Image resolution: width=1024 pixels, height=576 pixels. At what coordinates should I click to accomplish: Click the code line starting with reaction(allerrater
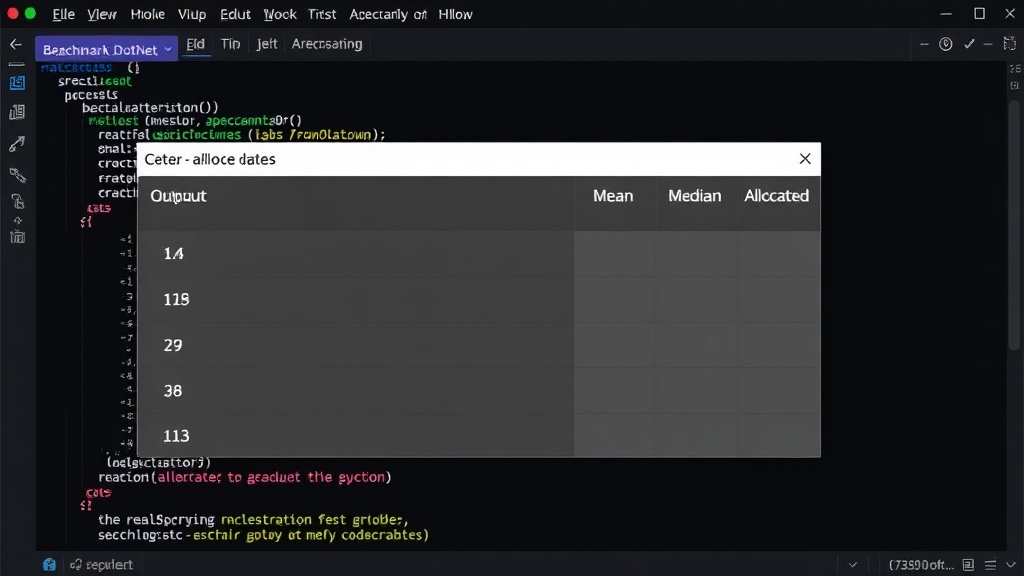[x=245, y=477]
